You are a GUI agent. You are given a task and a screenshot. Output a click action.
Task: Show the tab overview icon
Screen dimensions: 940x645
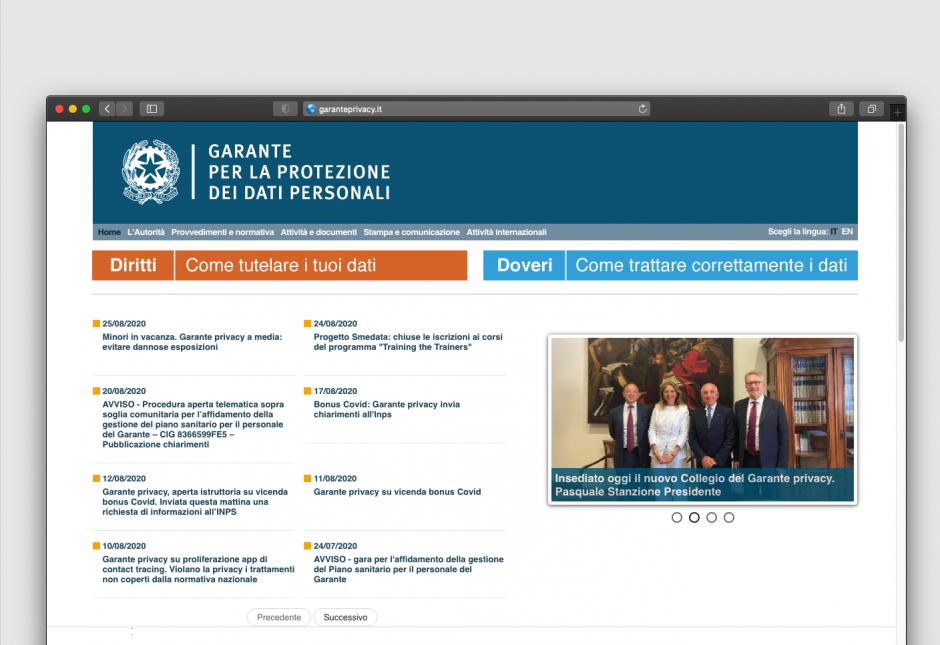[x=872, y=108]
